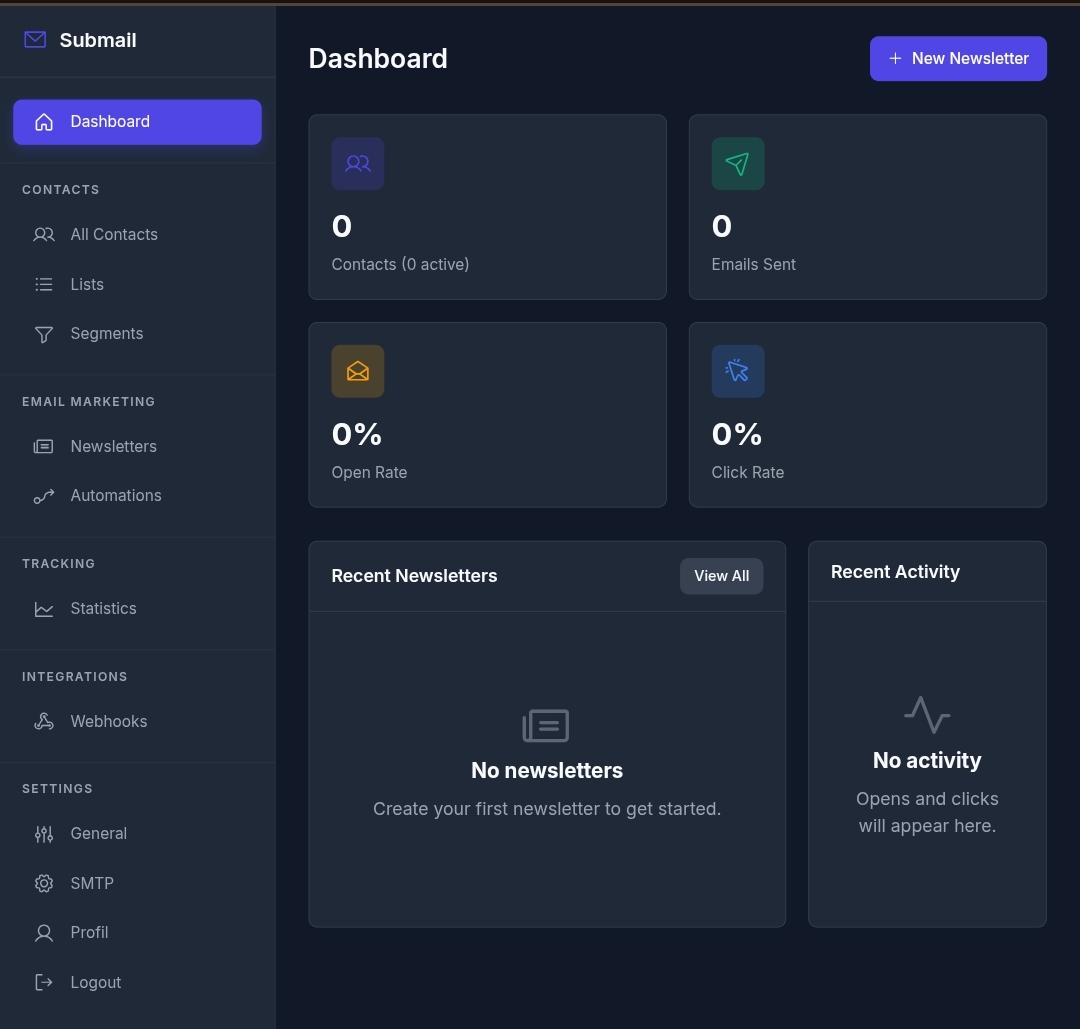The height and width of the screenshot is (1029, 1080).
Task: Click View All in Recent Newsletters
Action: pos(721,576)
